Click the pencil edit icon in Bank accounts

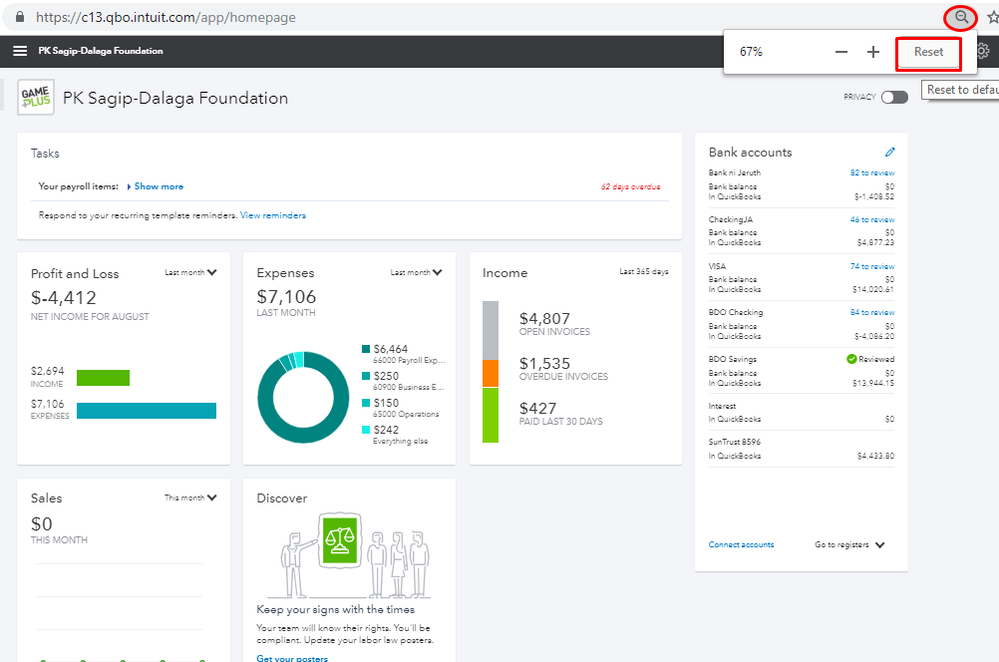click(890, 153)
